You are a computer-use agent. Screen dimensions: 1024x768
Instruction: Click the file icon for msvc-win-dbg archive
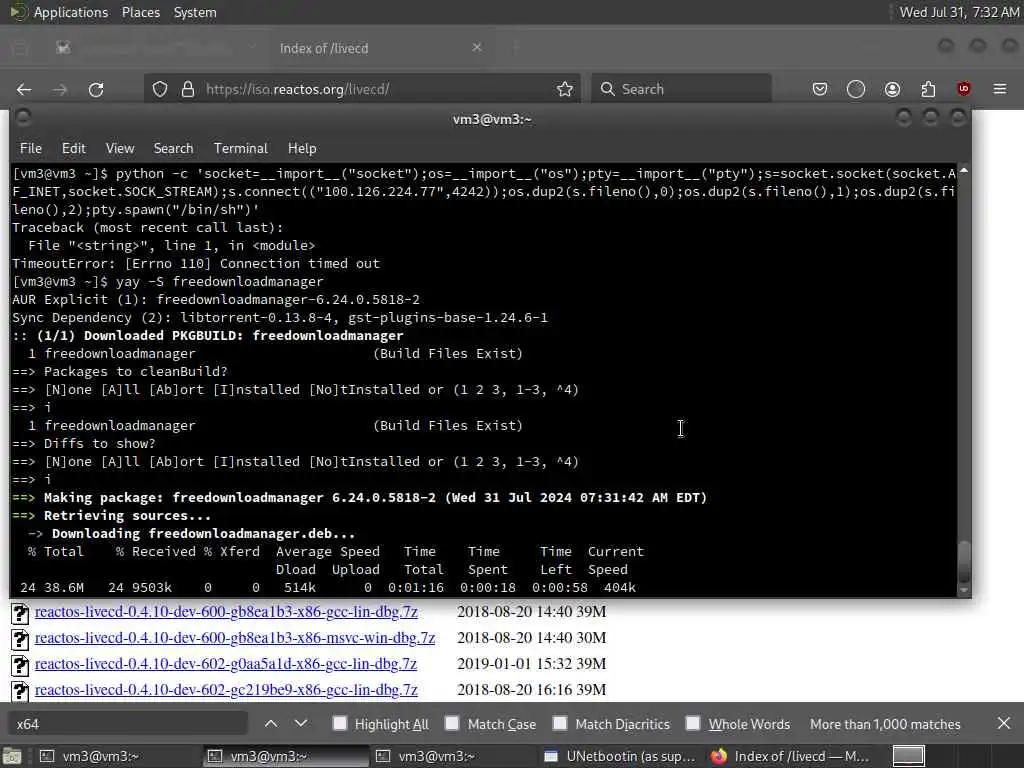click(20, 639)
